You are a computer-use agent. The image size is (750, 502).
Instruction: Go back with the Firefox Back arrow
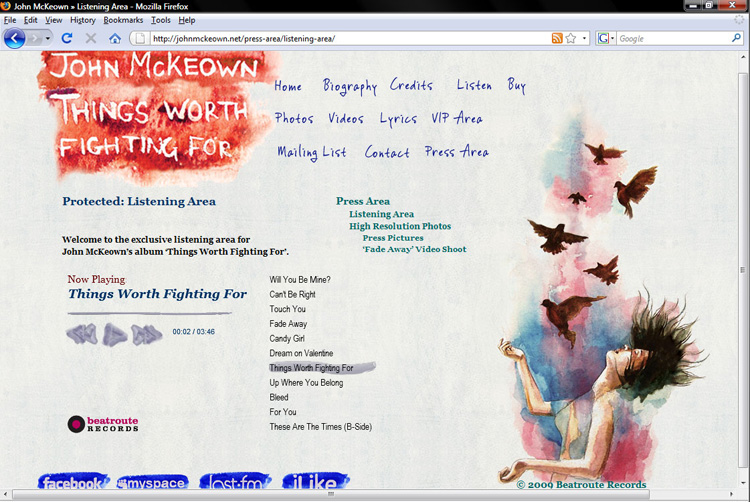(14, 38)
